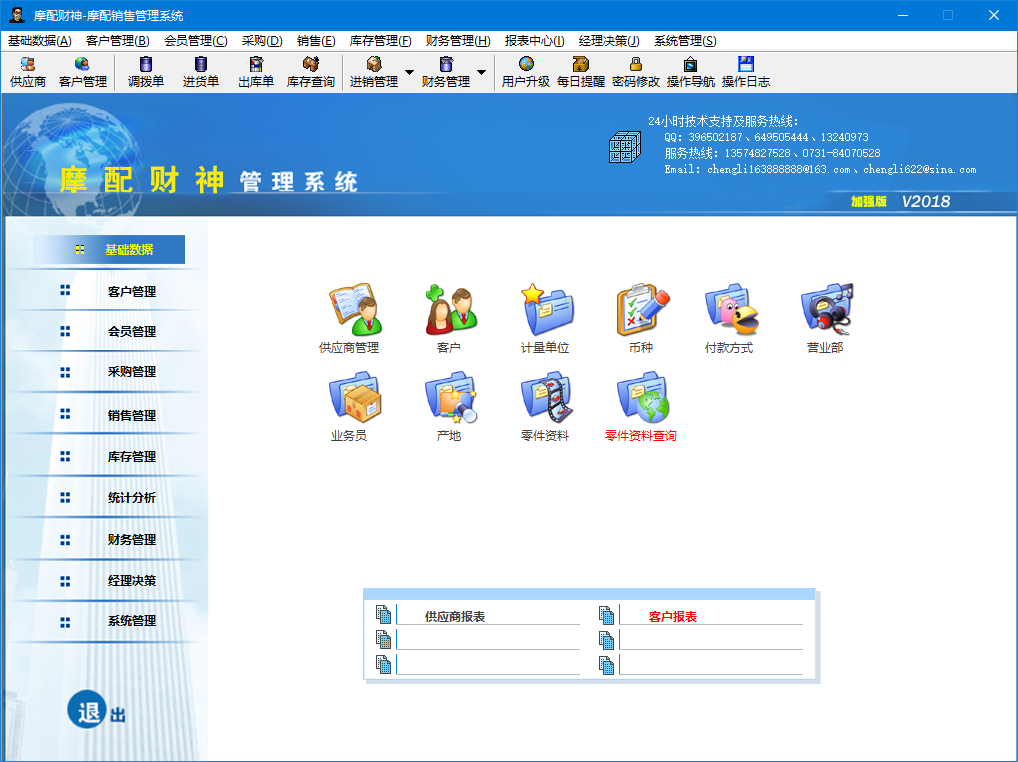Open the 客户管理(B) menu
This screenshot has width=1018, height=762.
point(118,41)
